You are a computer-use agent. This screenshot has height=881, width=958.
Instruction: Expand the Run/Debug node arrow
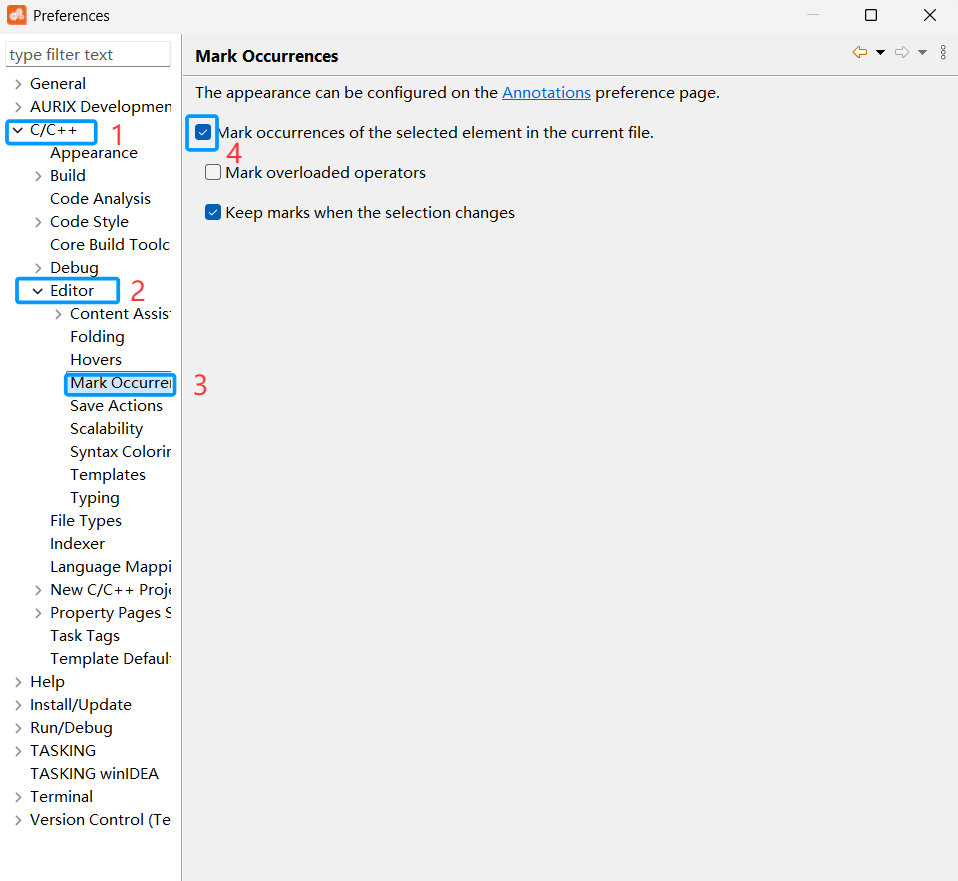pyautogui.click(x=18, y=728)
